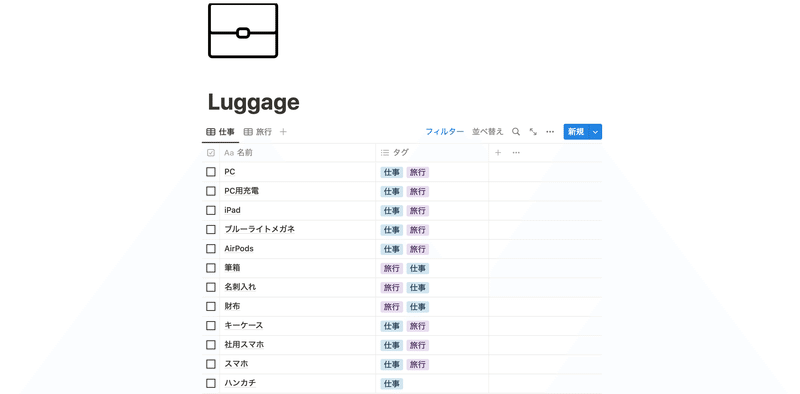Open the 名前 column header menu
The height and width of the screenshot is (394, 800).
298,153
